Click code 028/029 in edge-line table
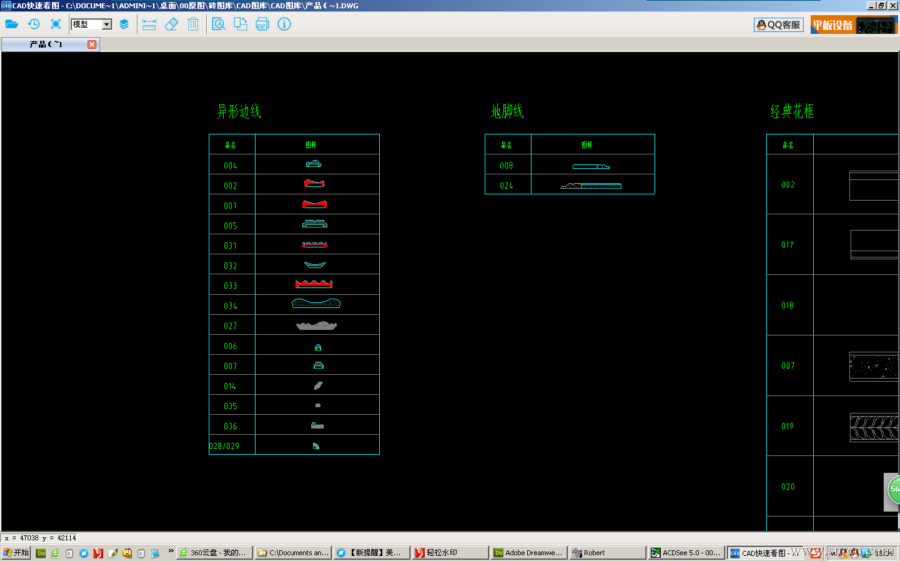The image size is (900, 562). click(224, 446)
